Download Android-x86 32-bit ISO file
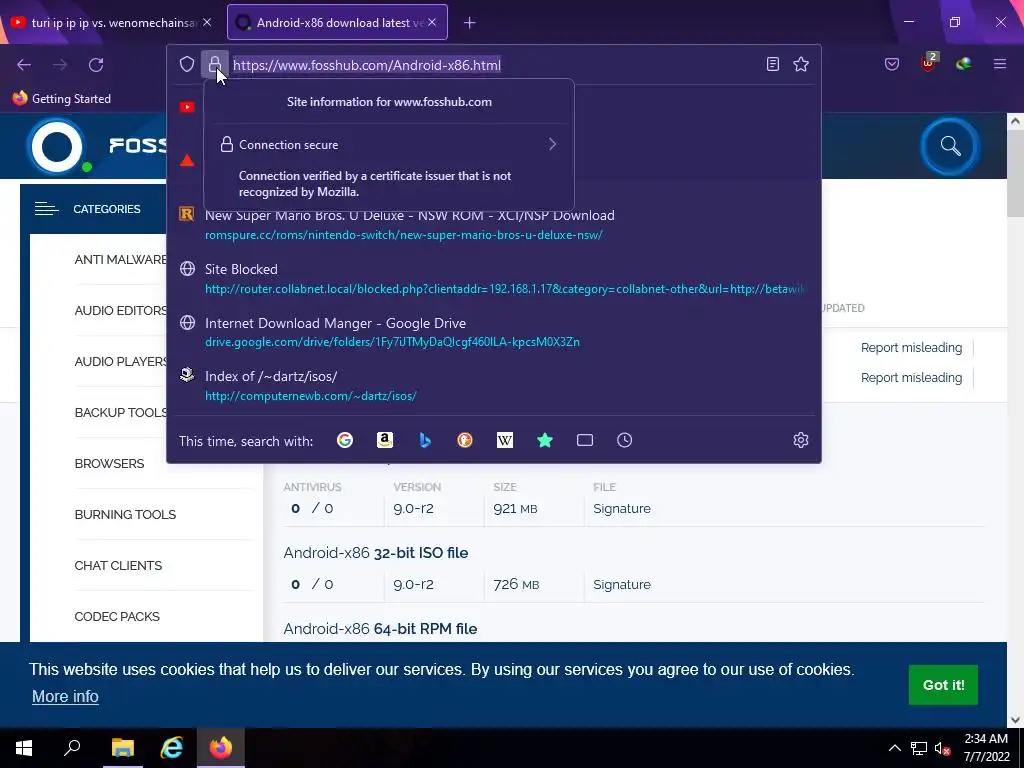This screenshot has width=1024, height=768. point(376,553)
